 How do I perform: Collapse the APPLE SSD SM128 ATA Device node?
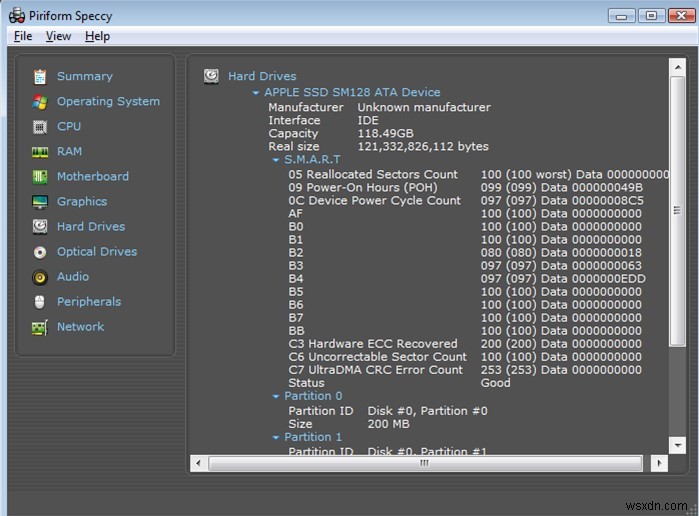click(x=256, y=93)
